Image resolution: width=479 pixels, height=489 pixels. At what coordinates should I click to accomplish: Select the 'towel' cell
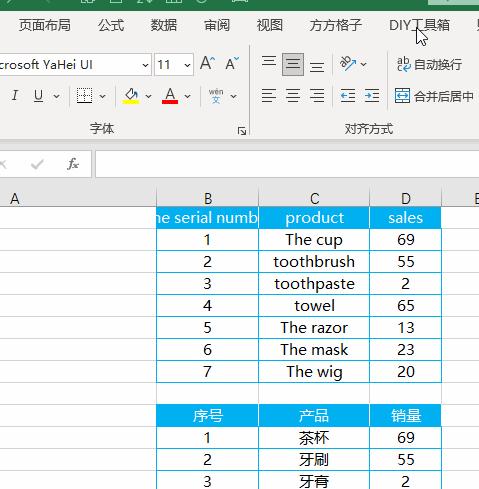click(x=314, y=306)
